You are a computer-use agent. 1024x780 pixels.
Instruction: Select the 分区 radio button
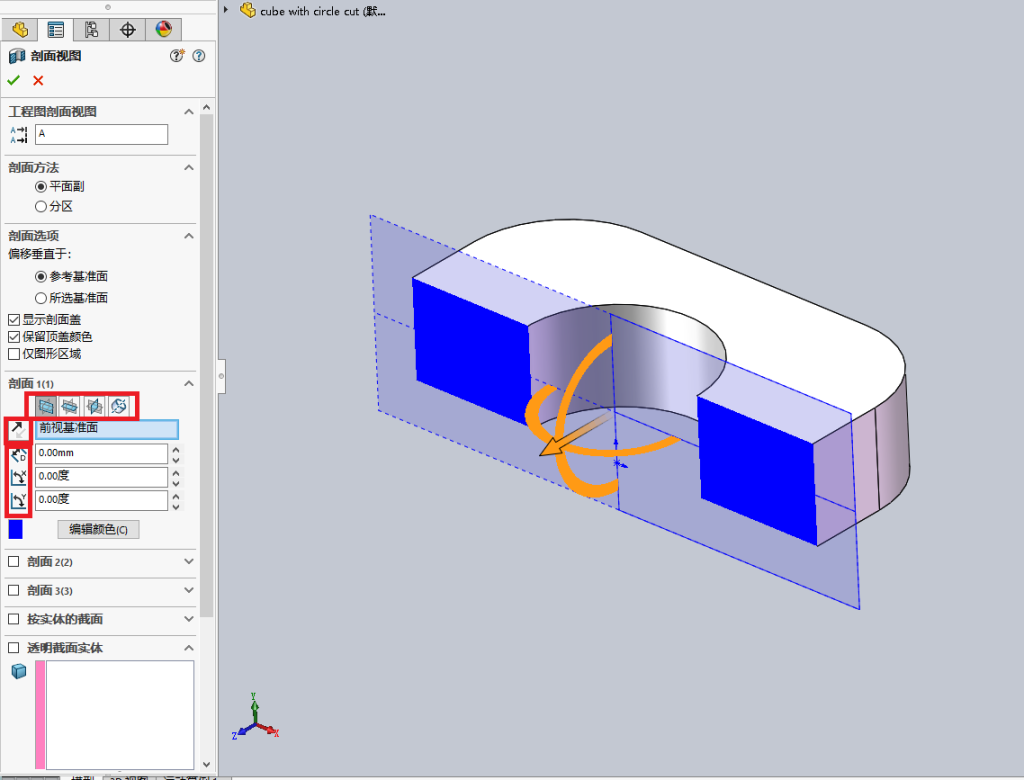[x=40, y=206]
